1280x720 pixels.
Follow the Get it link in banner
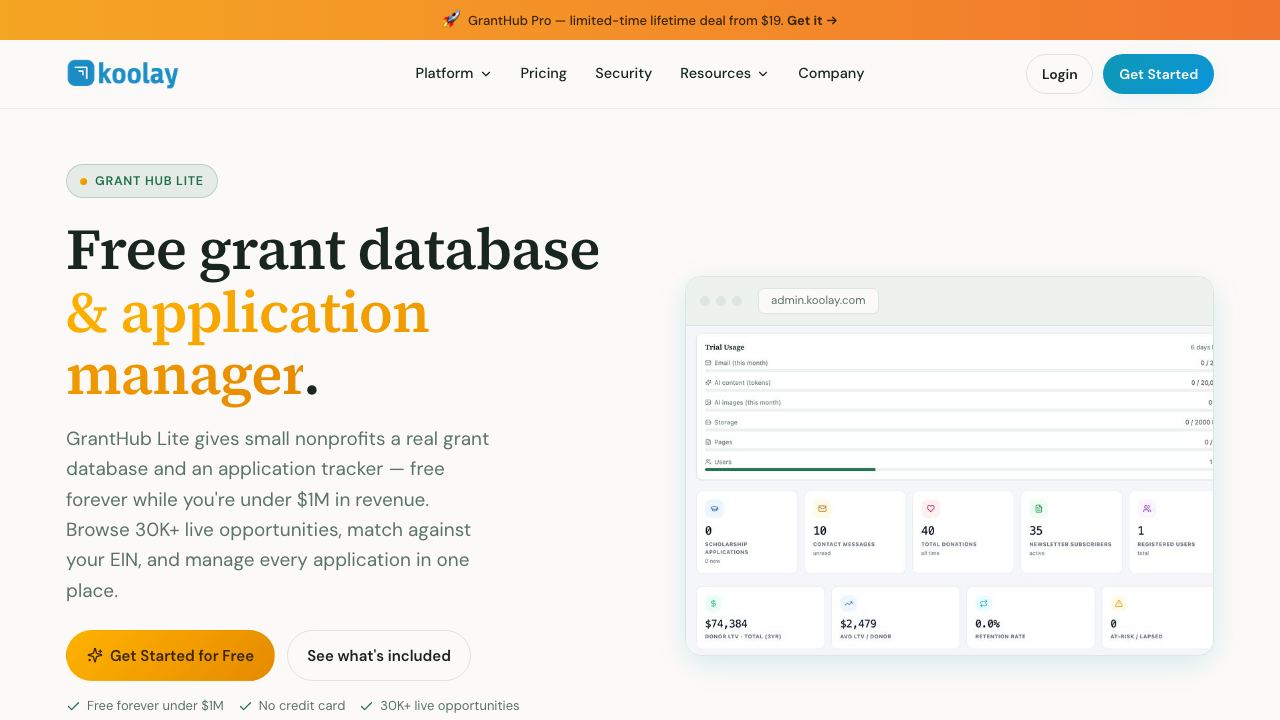tap(812, 20)
